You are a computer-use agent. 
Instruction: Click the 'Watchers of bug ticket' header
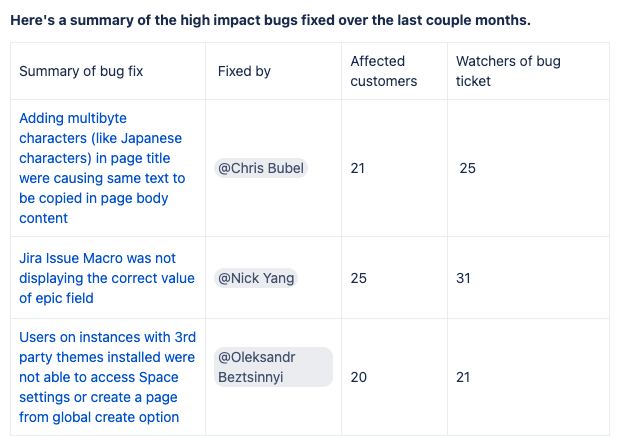click(508, 71)
